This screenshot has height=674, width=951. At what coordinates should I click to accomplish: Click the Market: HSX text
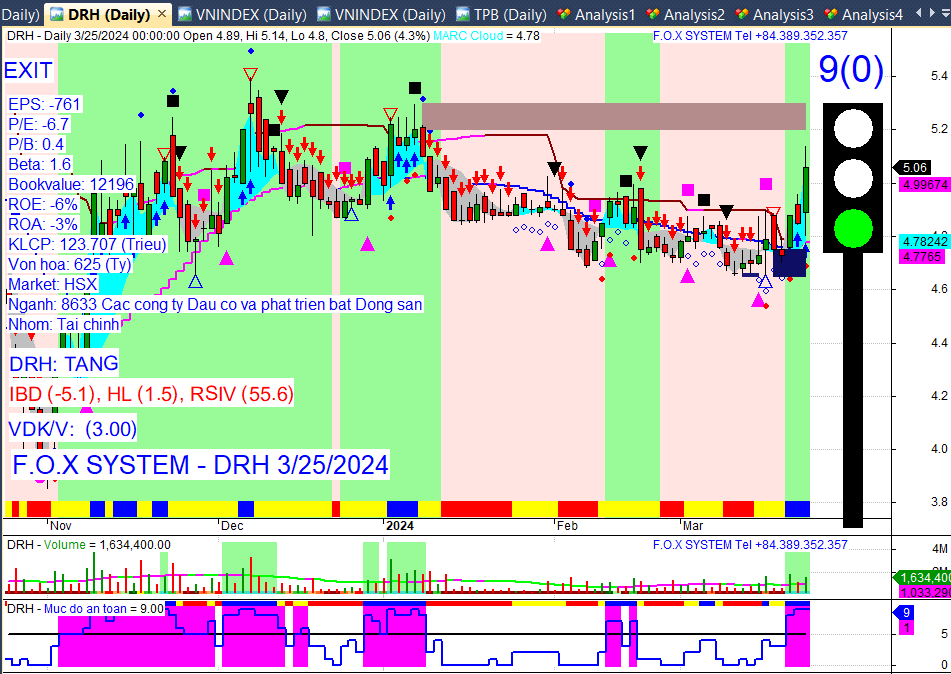tap(53, 284)
